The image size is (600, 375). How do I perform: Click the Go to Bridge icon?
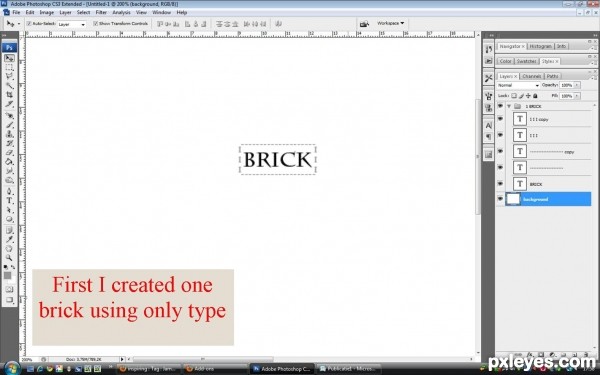coord(364,24)
